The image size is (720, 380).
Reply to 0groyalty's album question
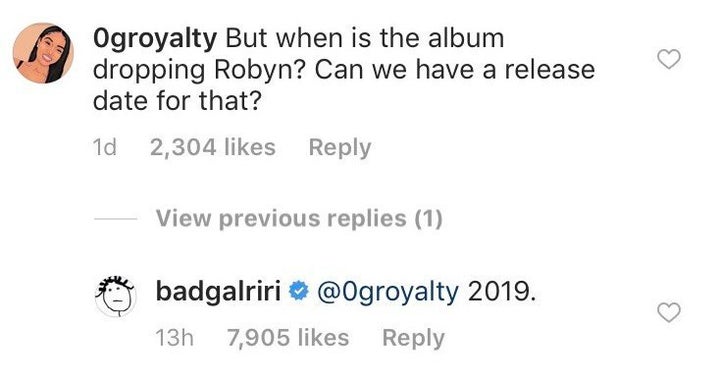[340, 148]
